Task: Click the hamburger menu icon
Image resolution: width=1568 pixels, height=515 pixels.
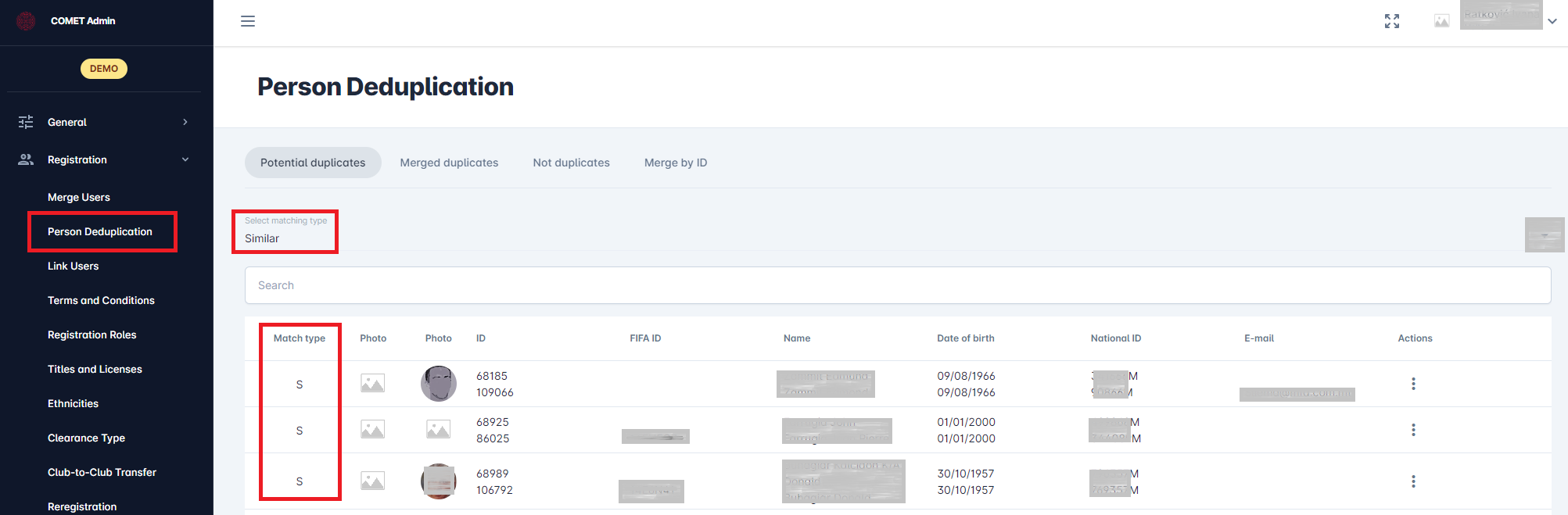Action: point(248,21)
